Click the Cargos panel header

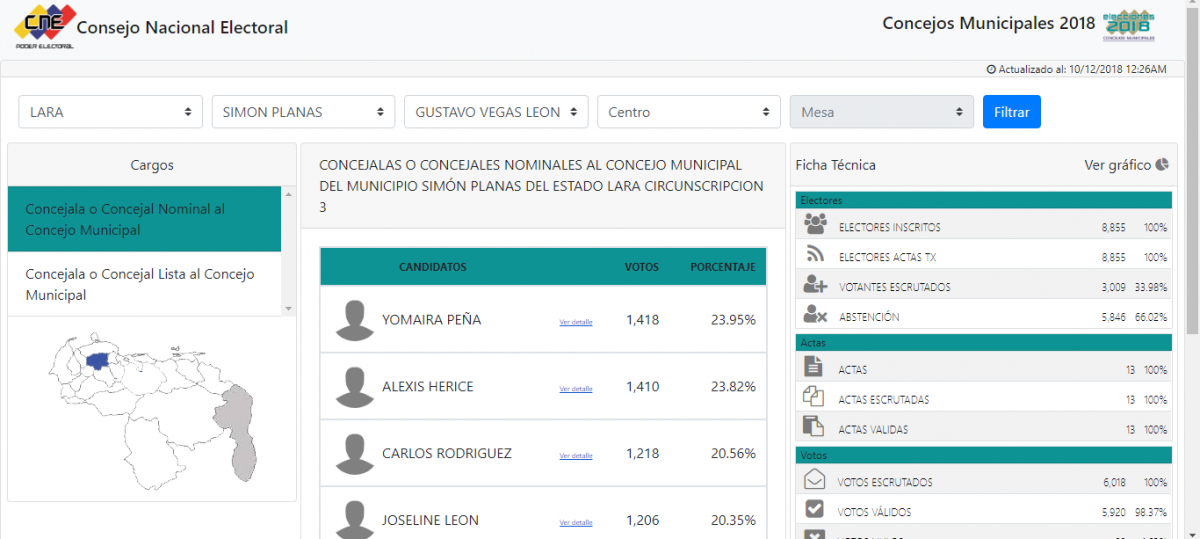pos(152,165)
